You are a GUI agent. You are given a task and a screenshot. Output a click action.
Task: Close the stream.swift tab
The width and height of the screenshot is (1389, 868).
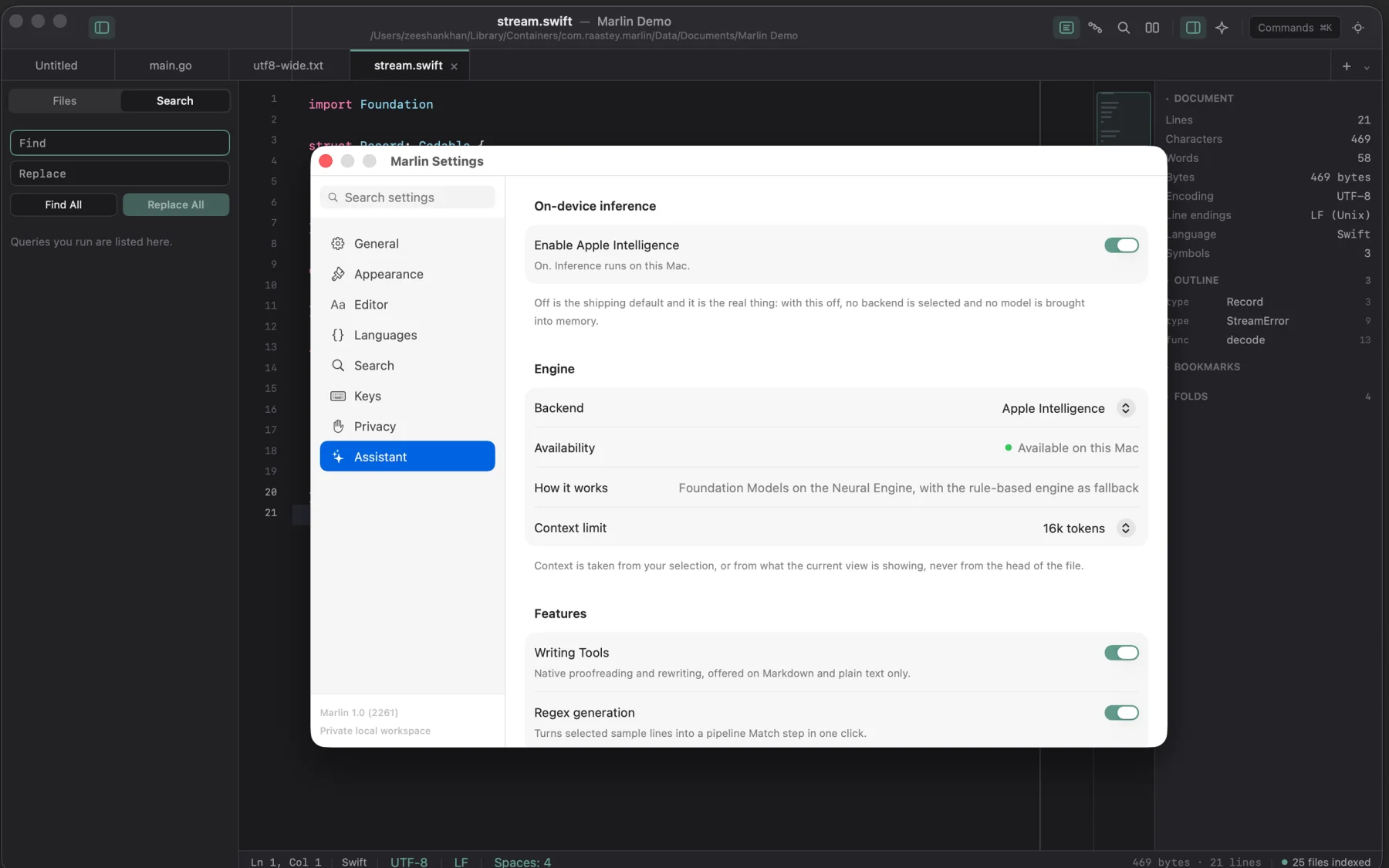(455, 66)
